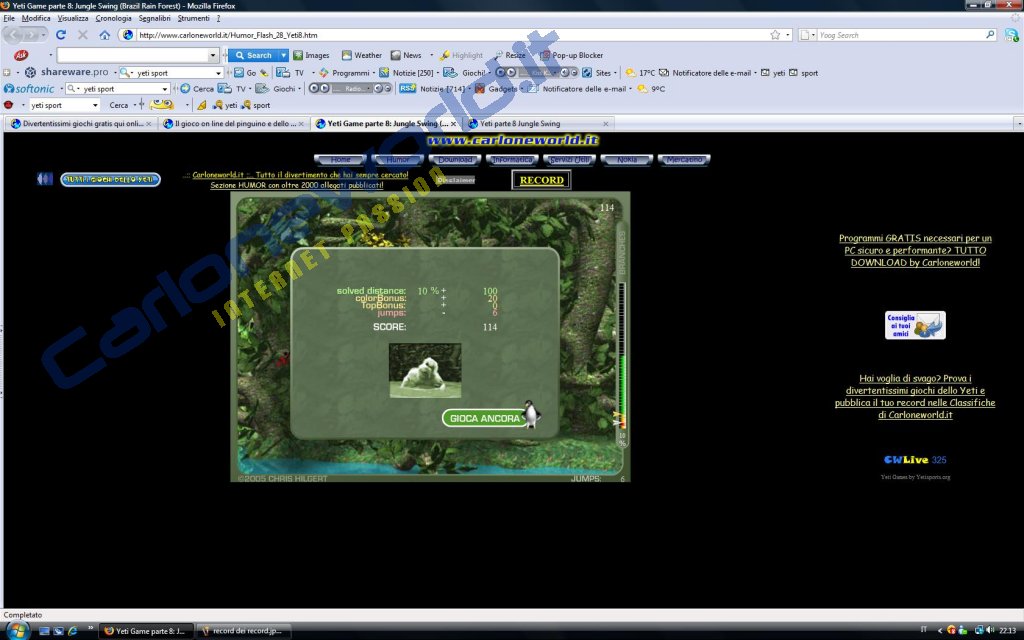Open Notizie [250] feed
Screen dimensions: 1024x640
407,73
